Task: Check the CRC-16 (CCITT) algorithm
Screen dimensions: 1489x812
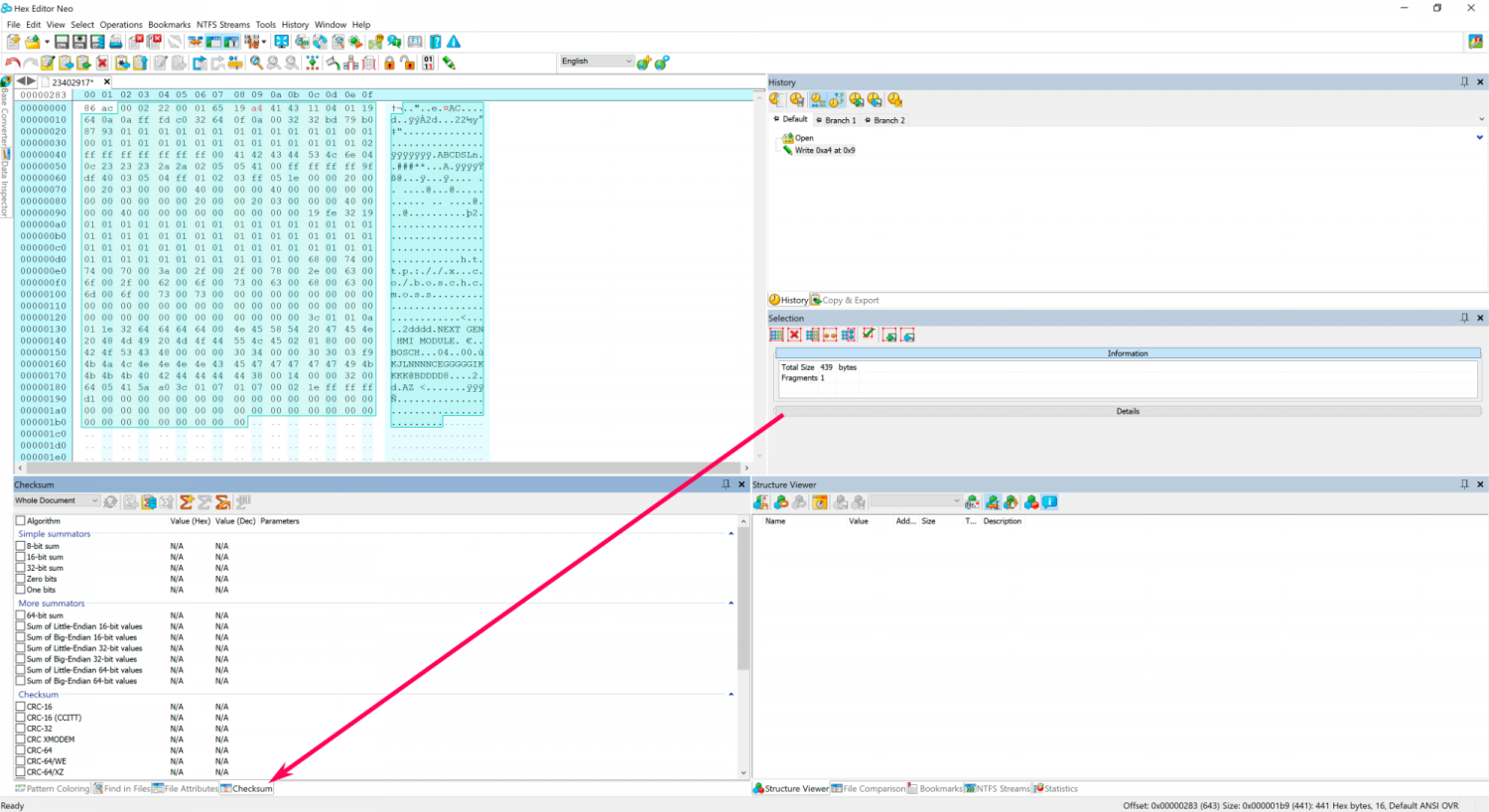Action: click(x=20, y=718)
